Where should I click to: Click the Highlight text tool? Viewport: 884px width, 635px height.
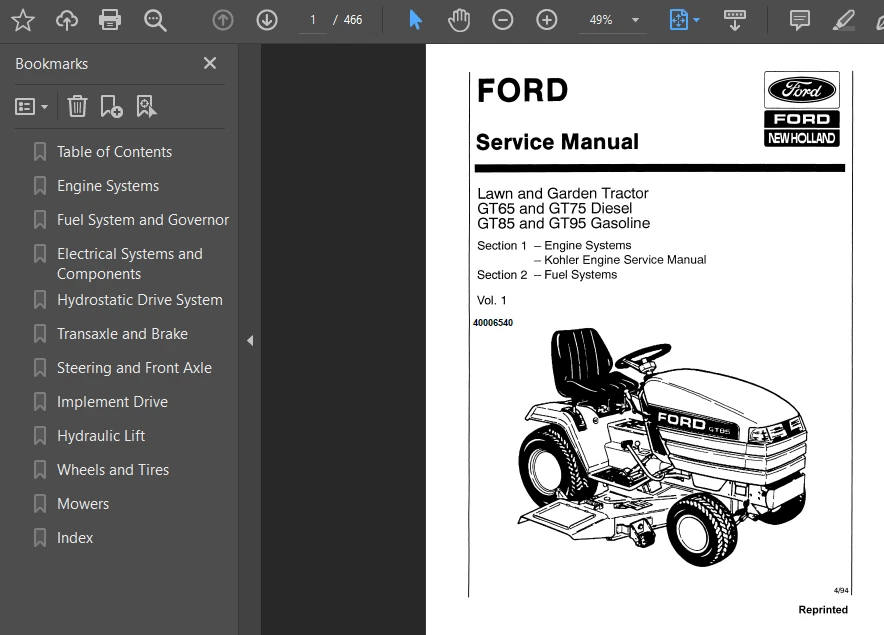[x=843, y=19]
